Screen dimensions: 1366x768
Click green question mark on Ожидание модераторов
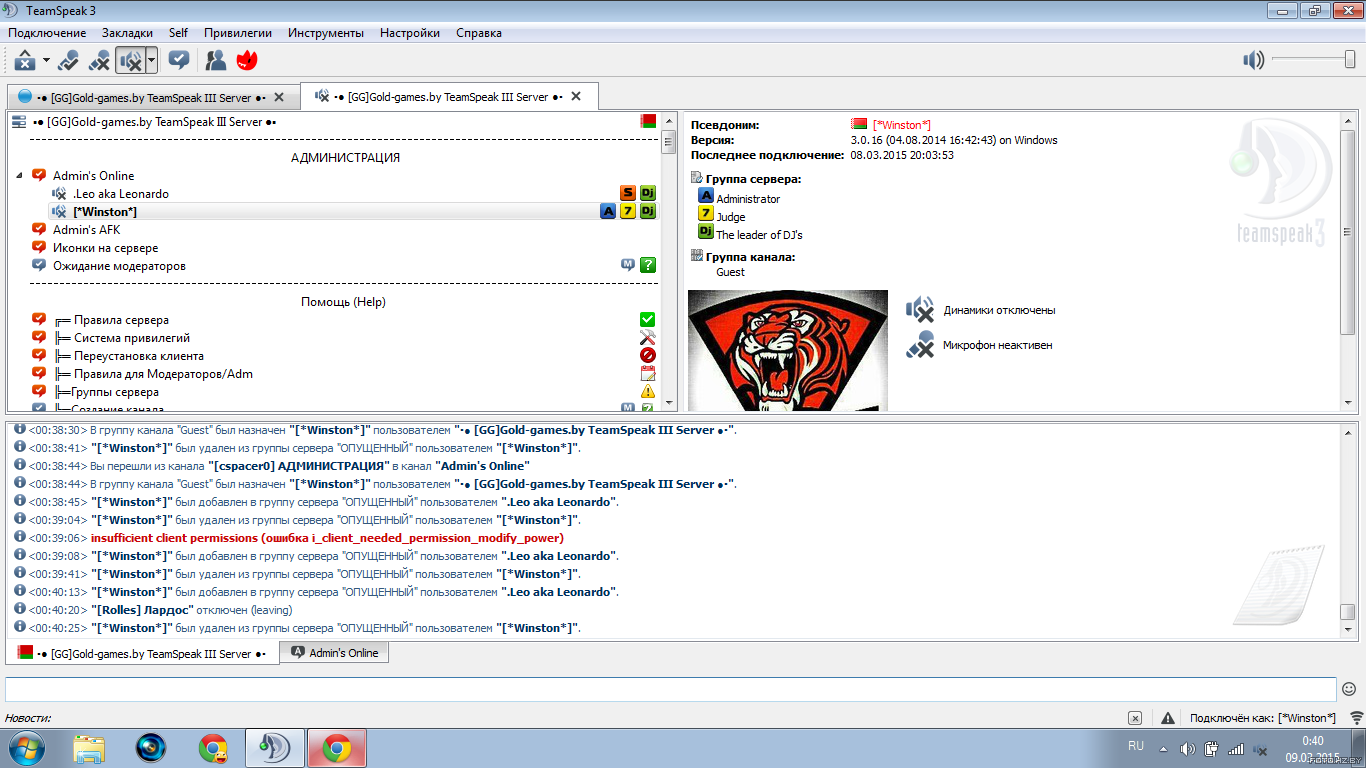(648, 265)
